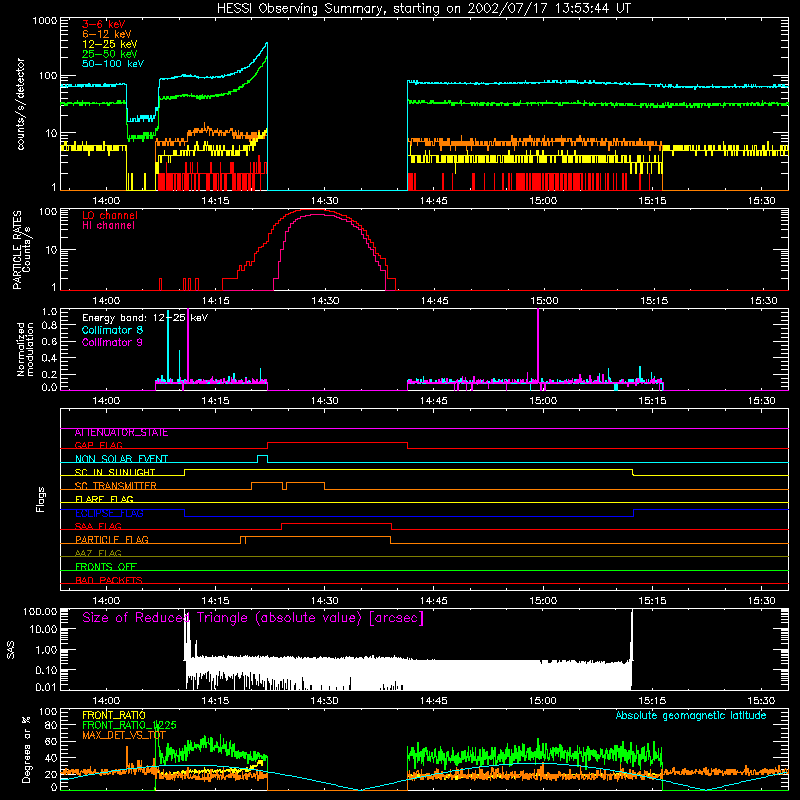Click the Degrees or % axis label
This screenshot has width=800, height=800.
(x=27, y=749)
